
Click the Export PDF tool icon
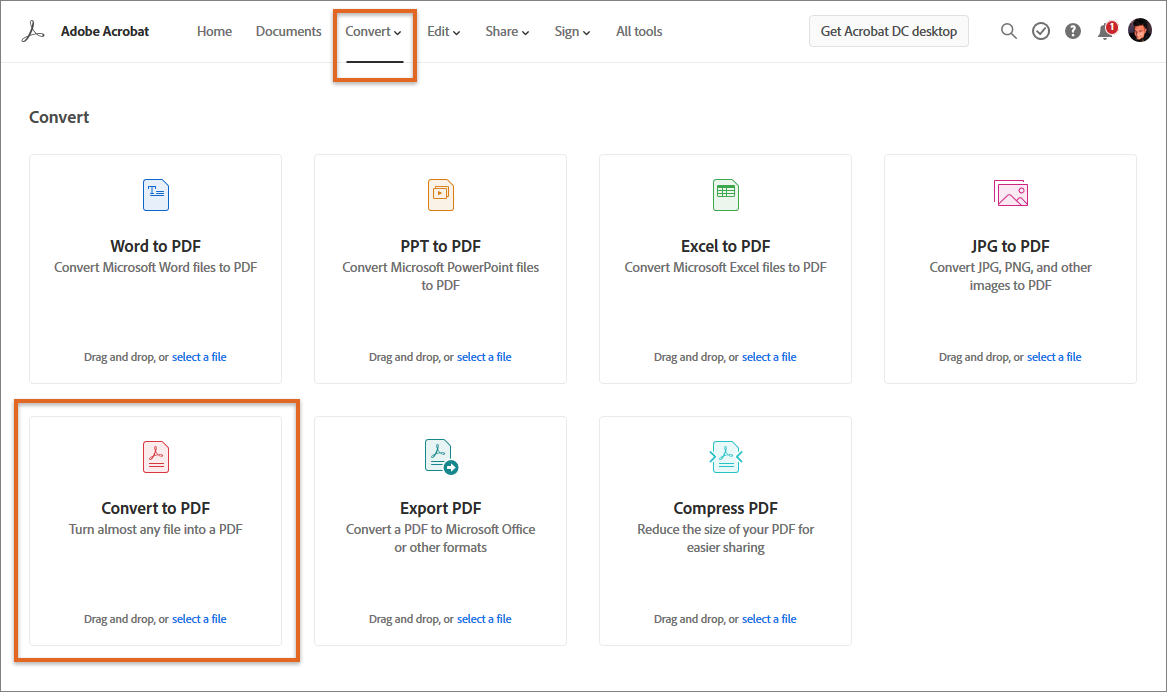[x=440, y=456]
